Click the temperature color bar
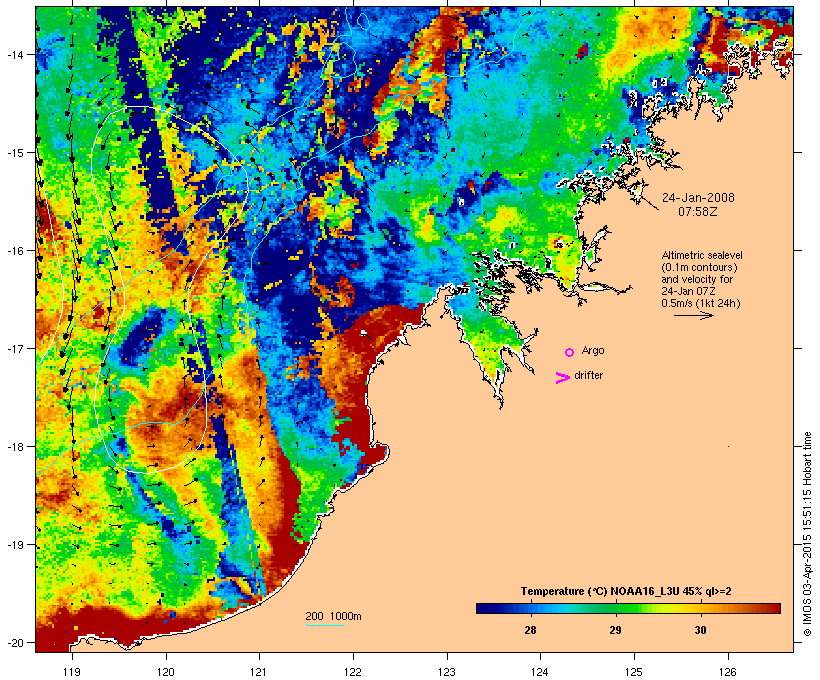The image size is (820, 680). [628, 608]
